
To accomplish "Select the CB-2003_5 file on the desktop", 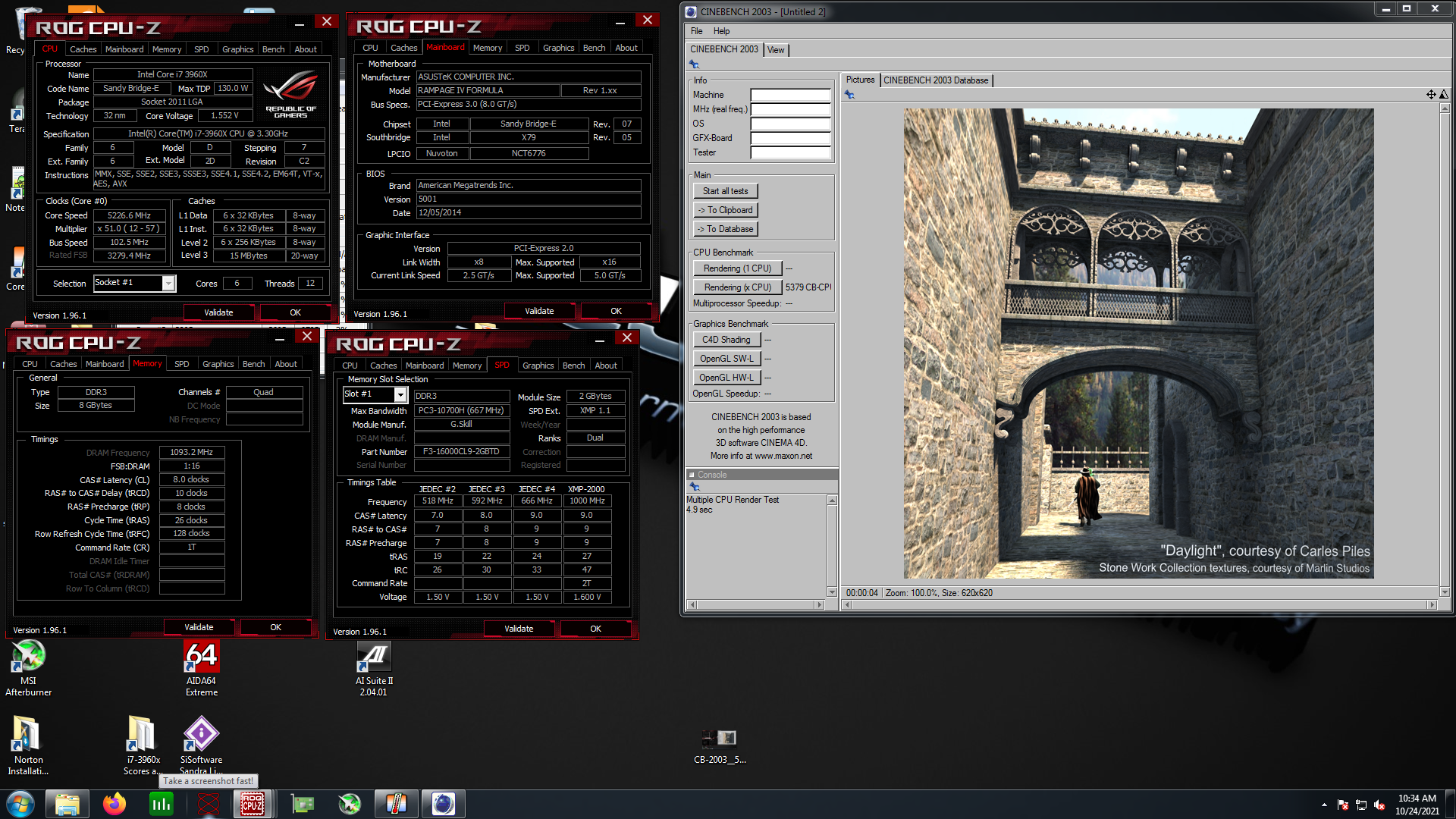I will [x=720, y=747].
